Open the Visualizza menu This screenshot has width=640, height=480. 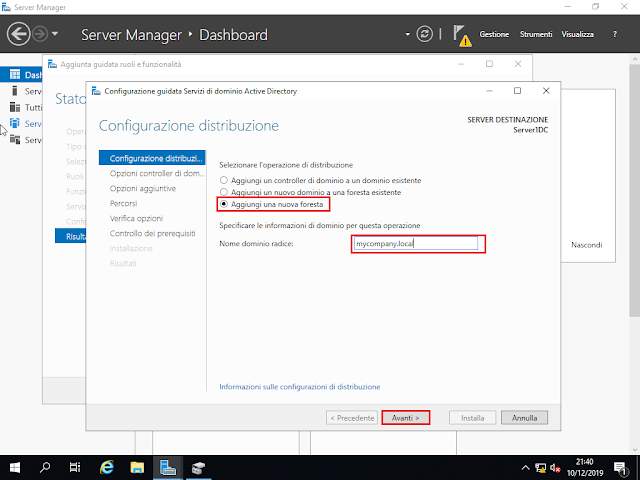click(578, 34)
